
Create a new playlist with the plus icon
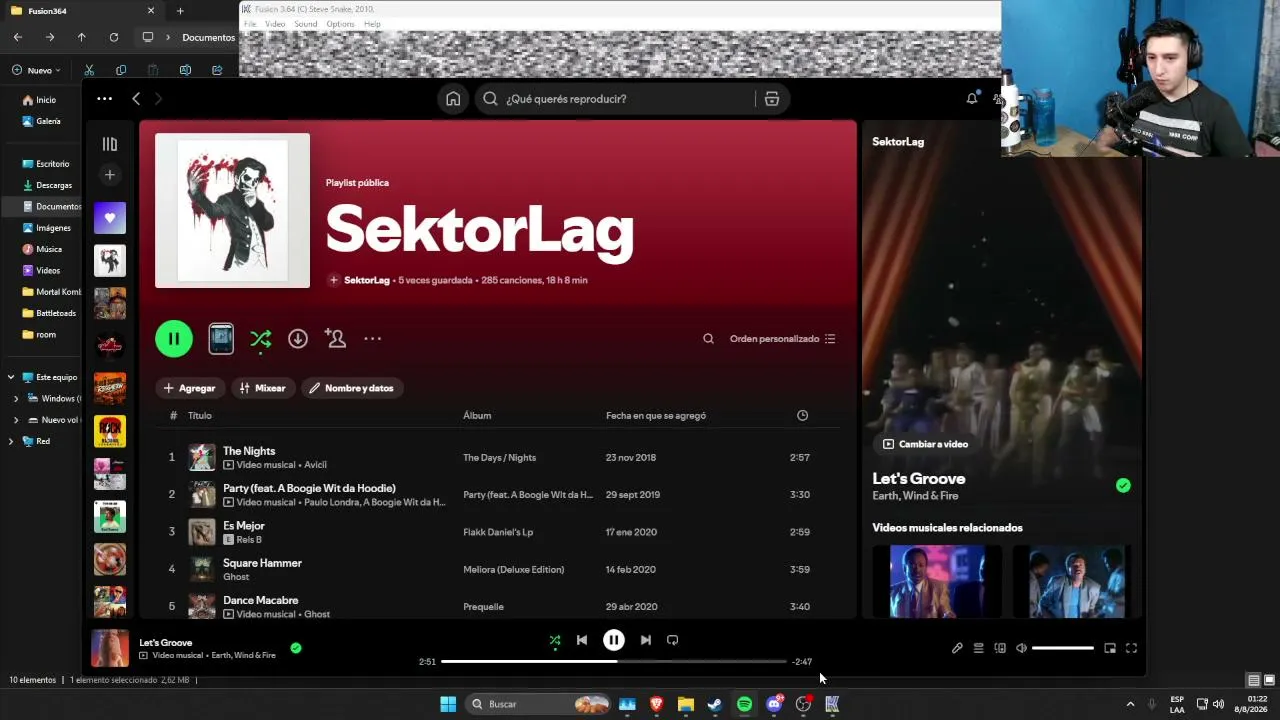(110, 175)
